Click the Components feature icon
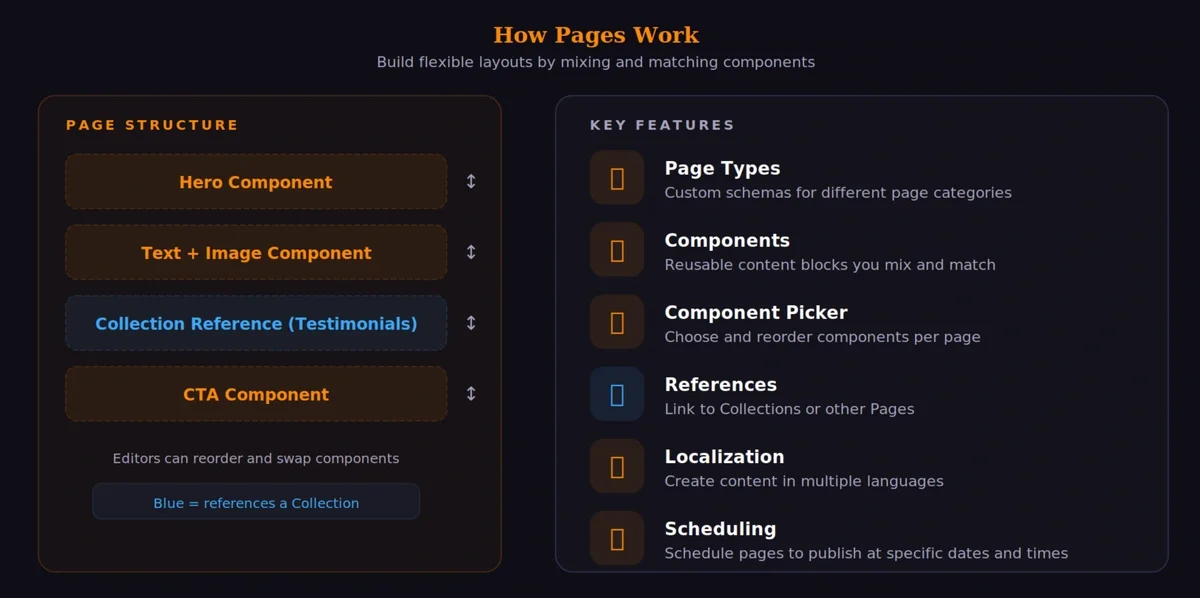Viewport: 1200px width, 598px height. coord(617,250)
